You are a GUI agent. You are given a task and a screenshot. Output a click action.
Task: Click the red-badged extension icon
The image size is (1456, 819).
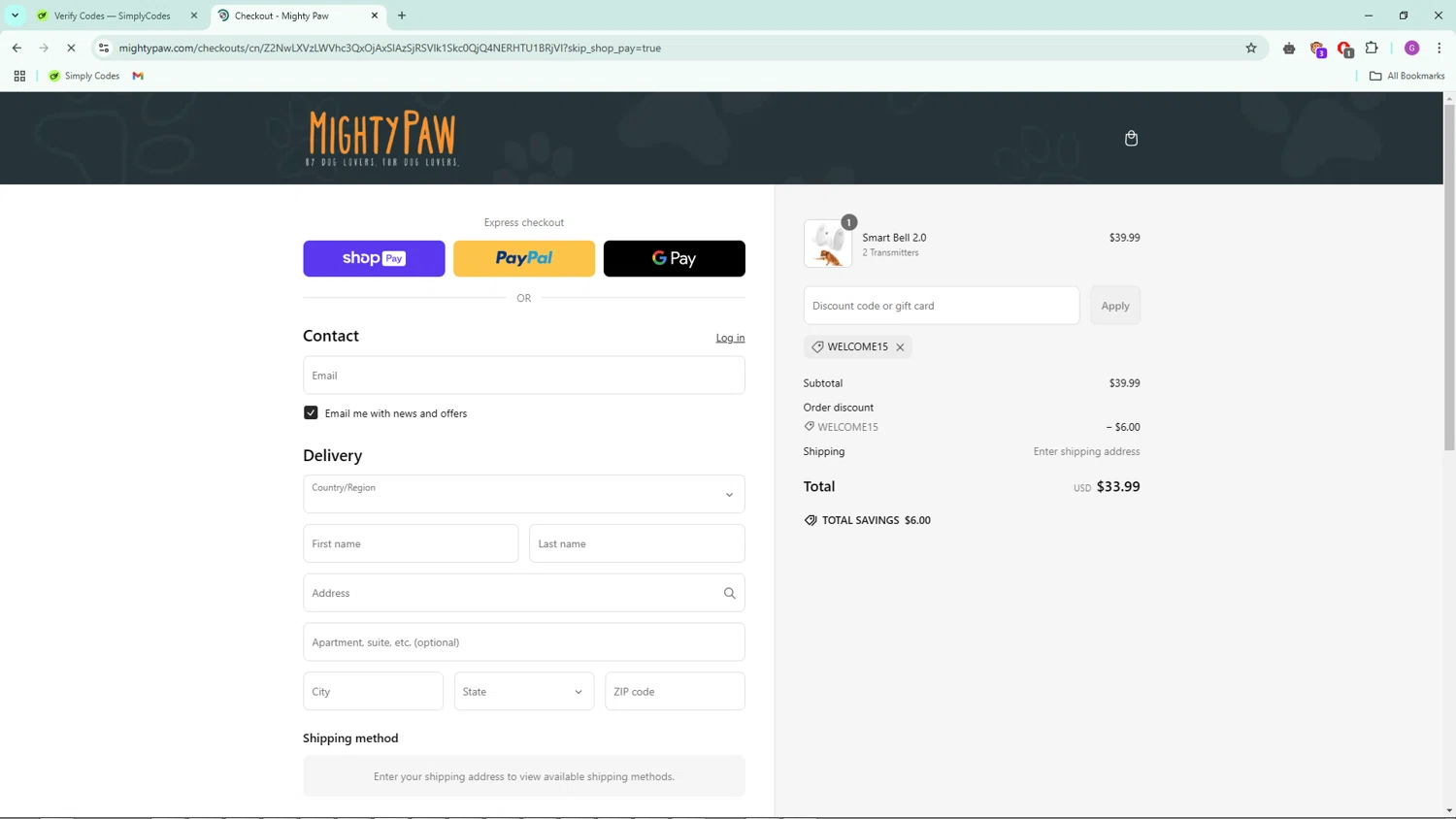[1345, 49]
